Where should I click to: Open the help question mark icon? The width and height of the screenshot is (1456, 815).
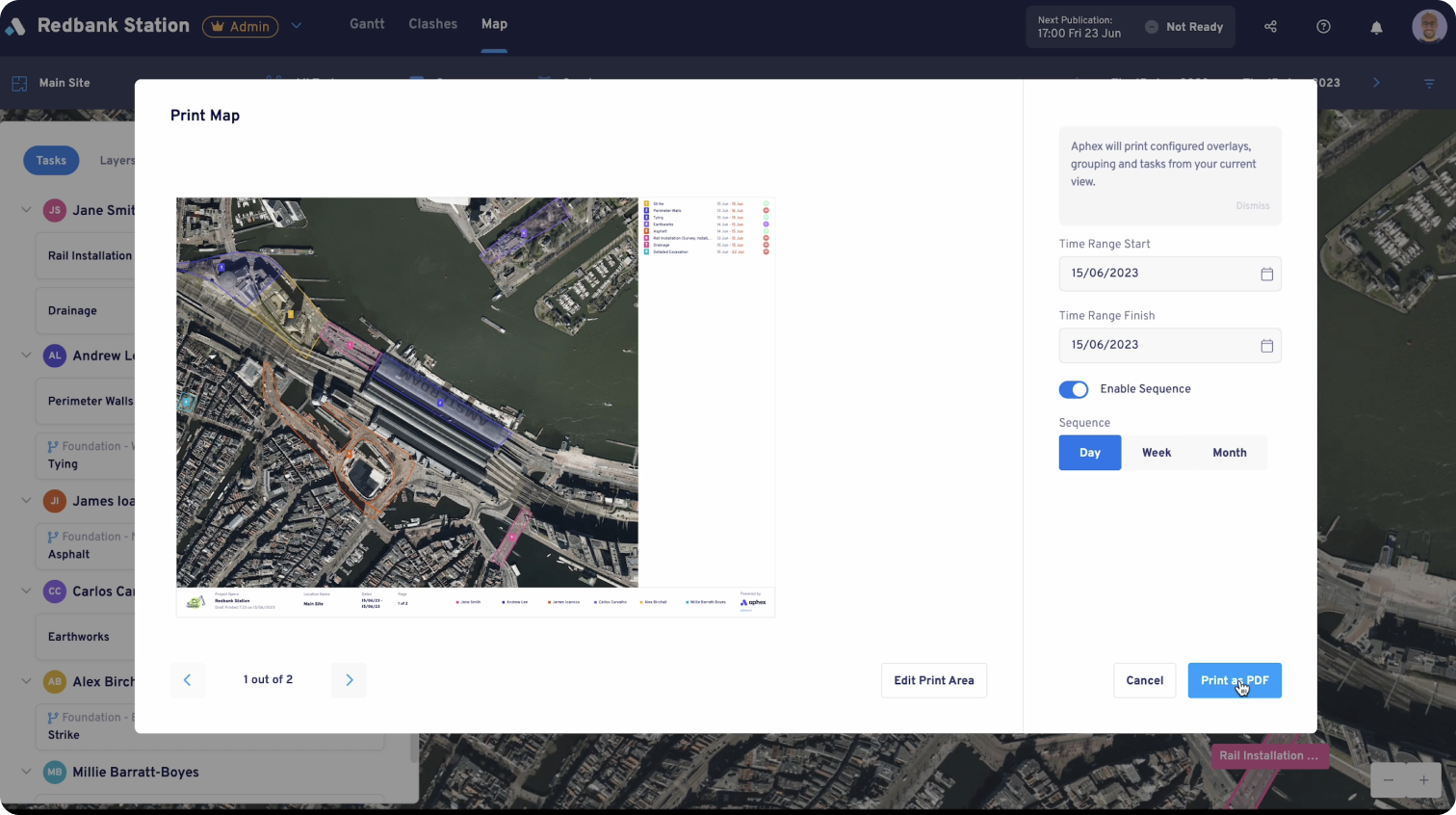1323,27
